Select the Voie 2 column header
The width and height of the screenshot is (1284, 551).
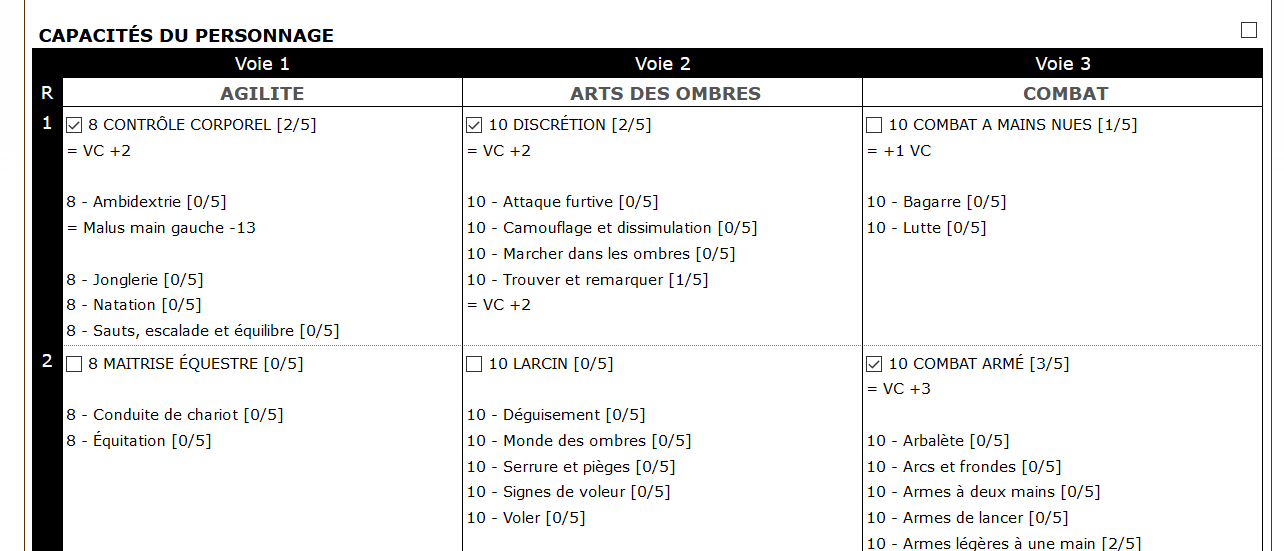662,64
